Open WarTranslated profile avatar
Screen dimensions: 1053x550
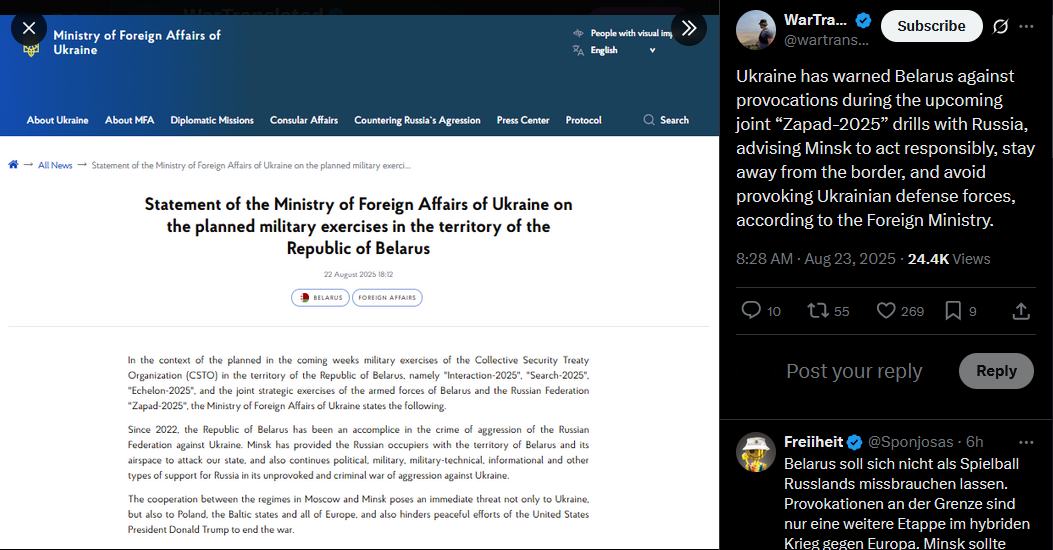(756, 30)
